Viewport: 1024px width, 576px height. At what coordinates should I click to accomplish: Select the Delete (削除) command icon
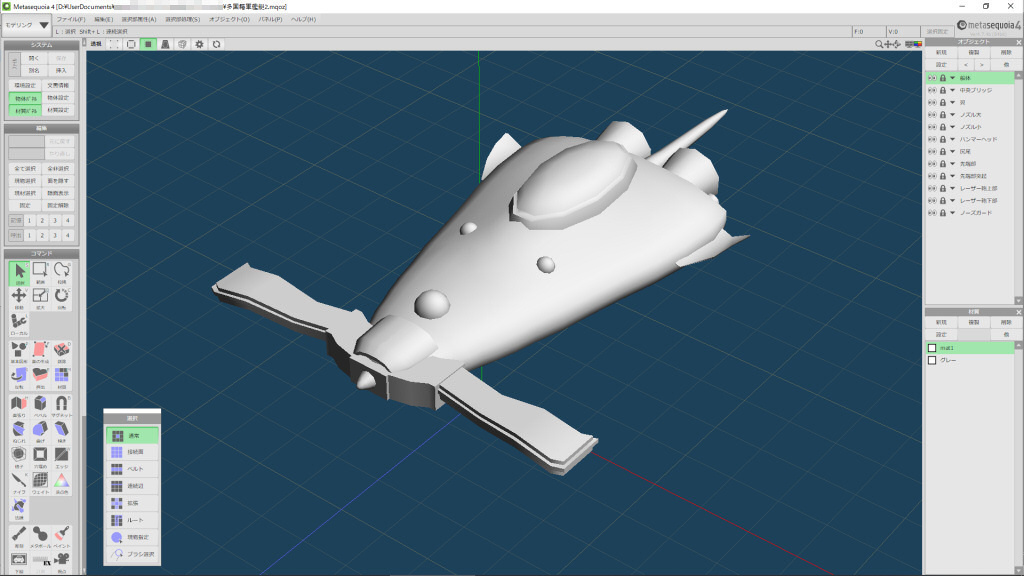click(x=61, y=353)
